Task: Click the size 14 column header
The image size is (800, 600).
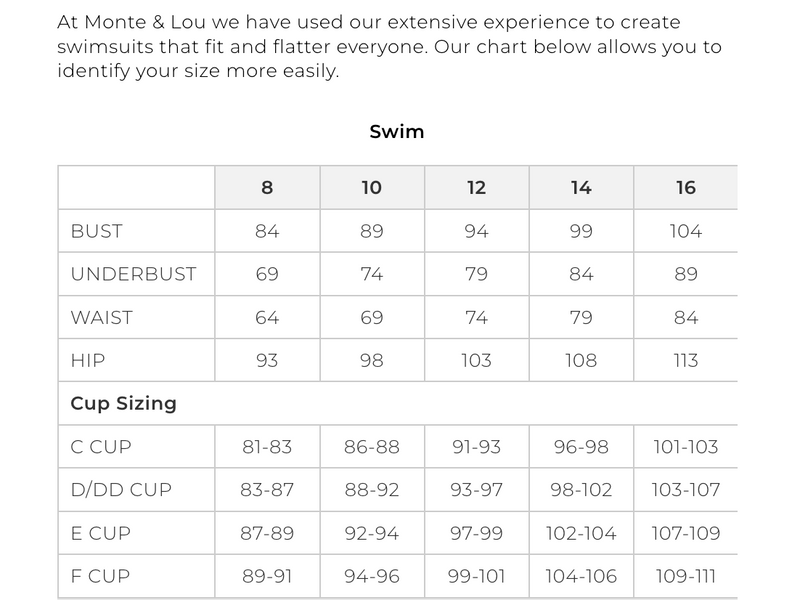Action: coord(581,188)
